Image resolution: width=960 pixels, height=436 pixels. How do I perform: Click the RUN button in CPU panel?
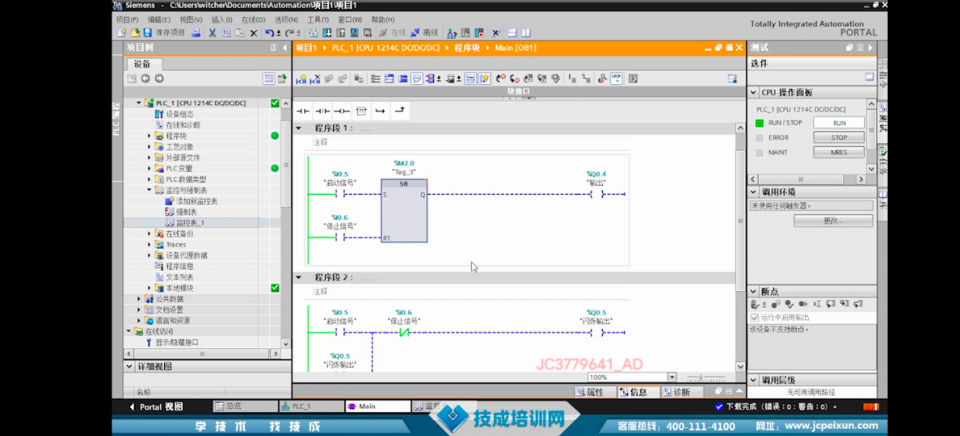tap(838, 122)
